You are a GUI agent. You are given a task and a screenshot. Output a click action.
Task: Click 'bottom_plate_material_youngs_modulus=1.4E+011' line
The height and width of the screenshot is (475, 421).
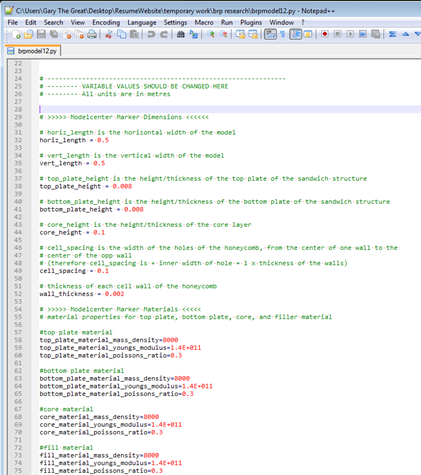pyautogui.click(x=126, y=386)
